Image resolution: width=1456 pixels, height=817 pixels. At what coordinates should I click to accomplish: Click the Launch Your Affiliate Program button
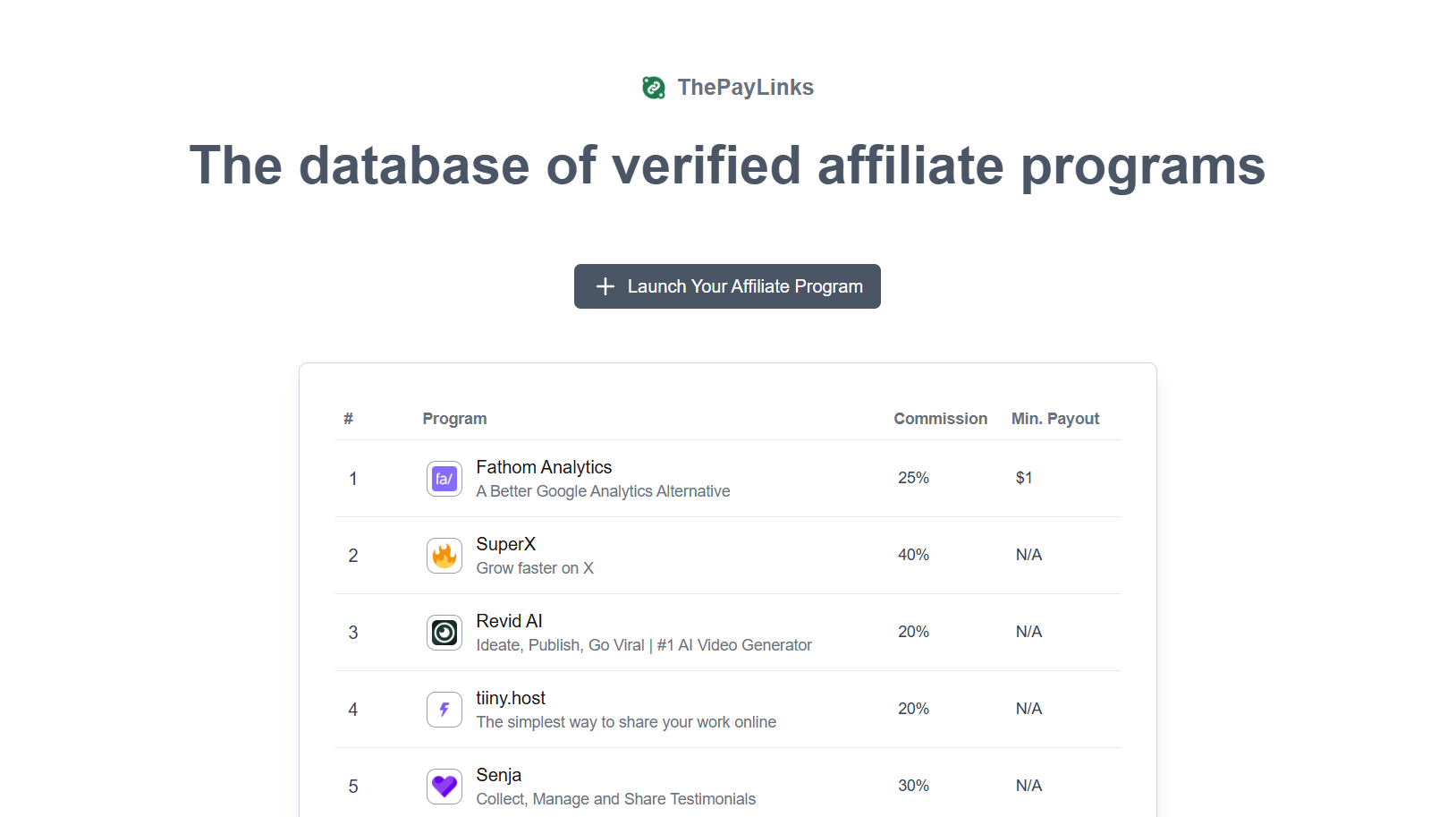point(727,286)
